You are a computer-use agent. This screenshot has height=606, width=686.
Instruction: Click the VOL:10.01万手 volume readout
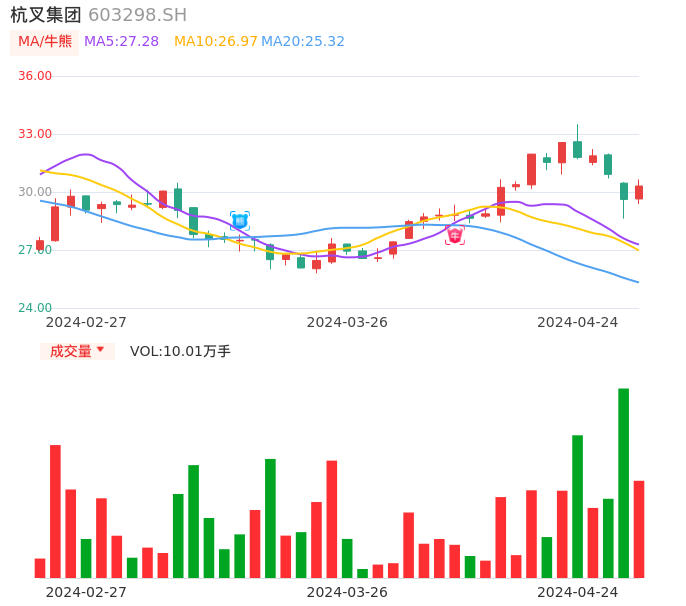coord(180,351)
